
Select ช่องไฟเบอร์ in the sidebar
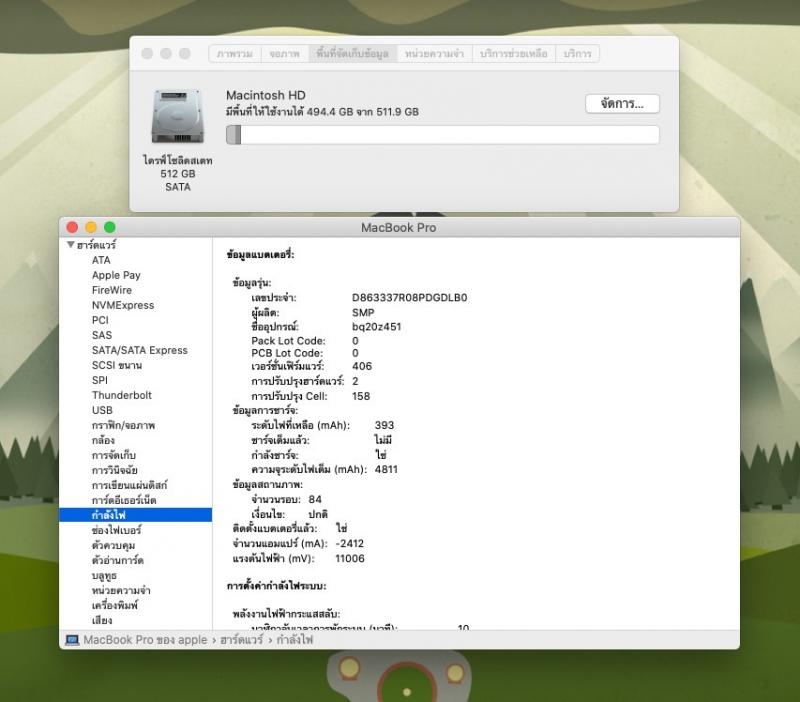click(x=117, y=530)
